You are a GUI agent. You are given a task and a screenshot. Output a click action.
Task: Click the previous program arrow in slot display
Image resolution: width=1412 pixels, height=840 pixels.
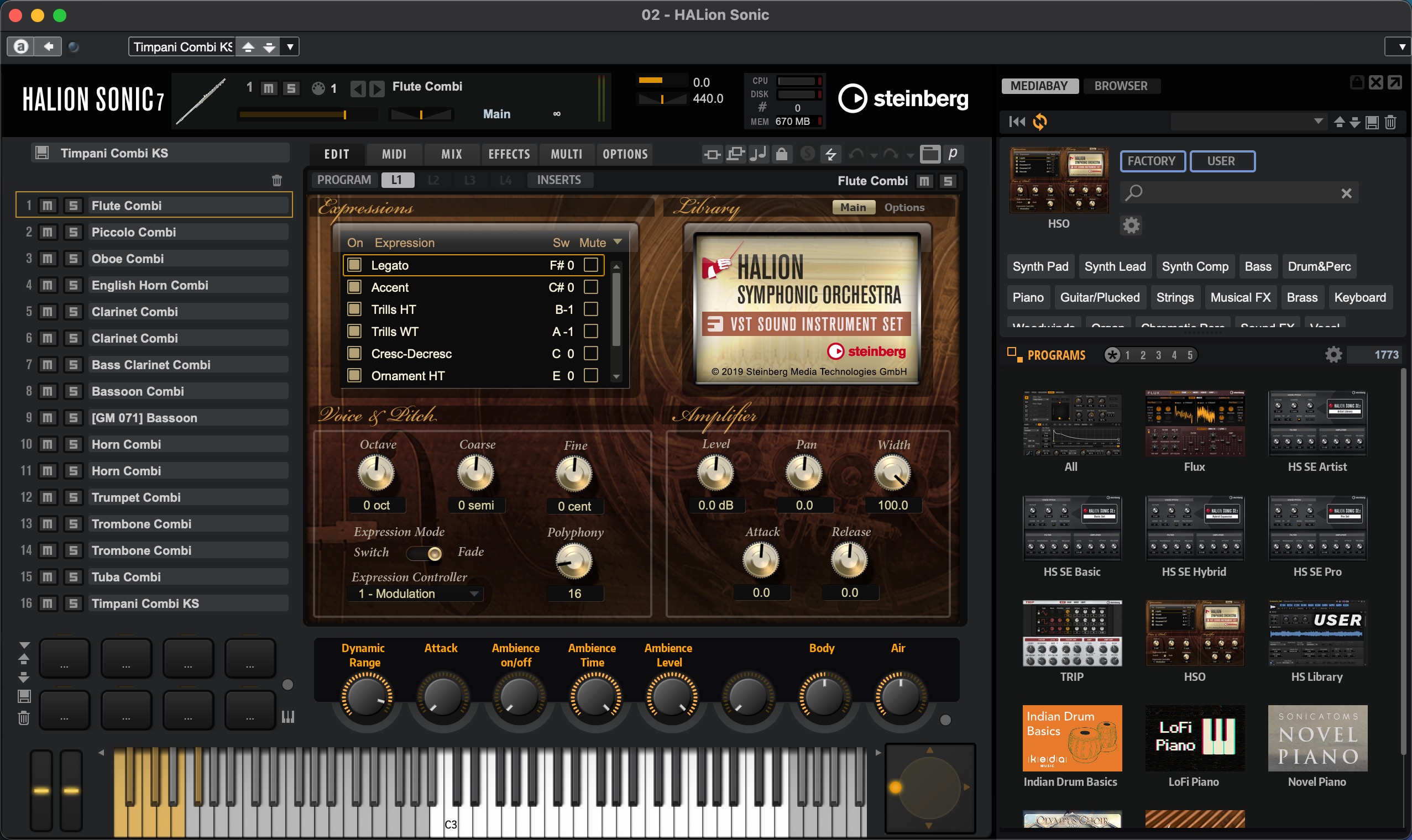coord(358,88)
